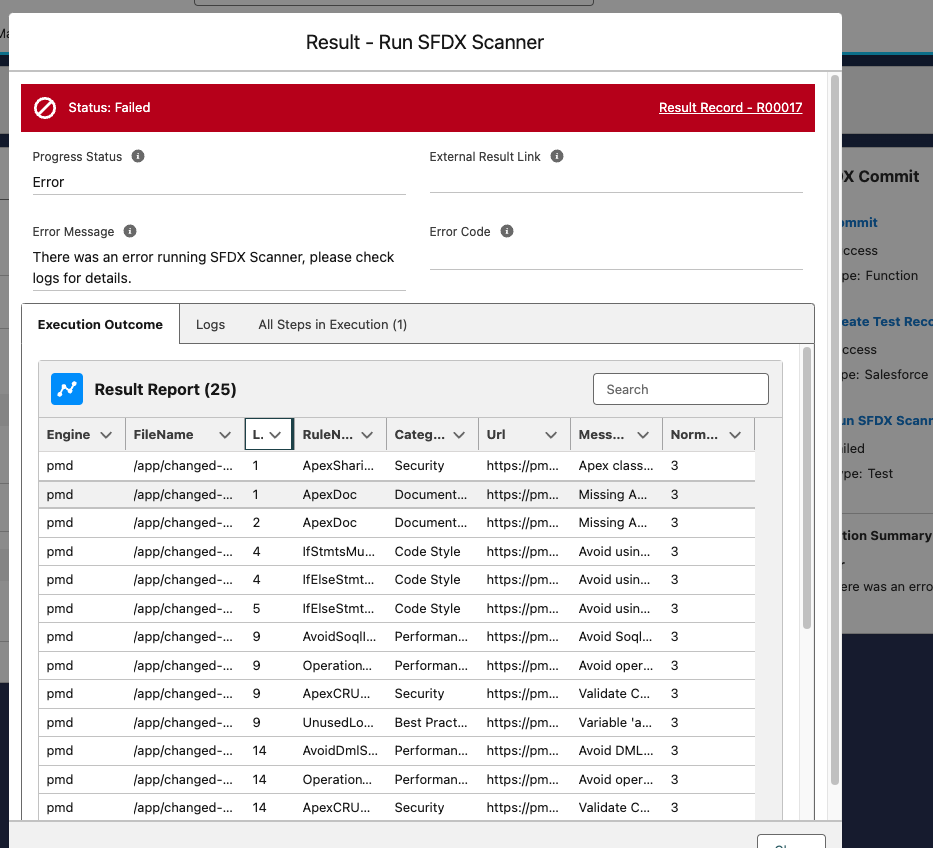933x848 pixels.
Task: Click the Avoid DML... message cell
Action: pos(616,750)
